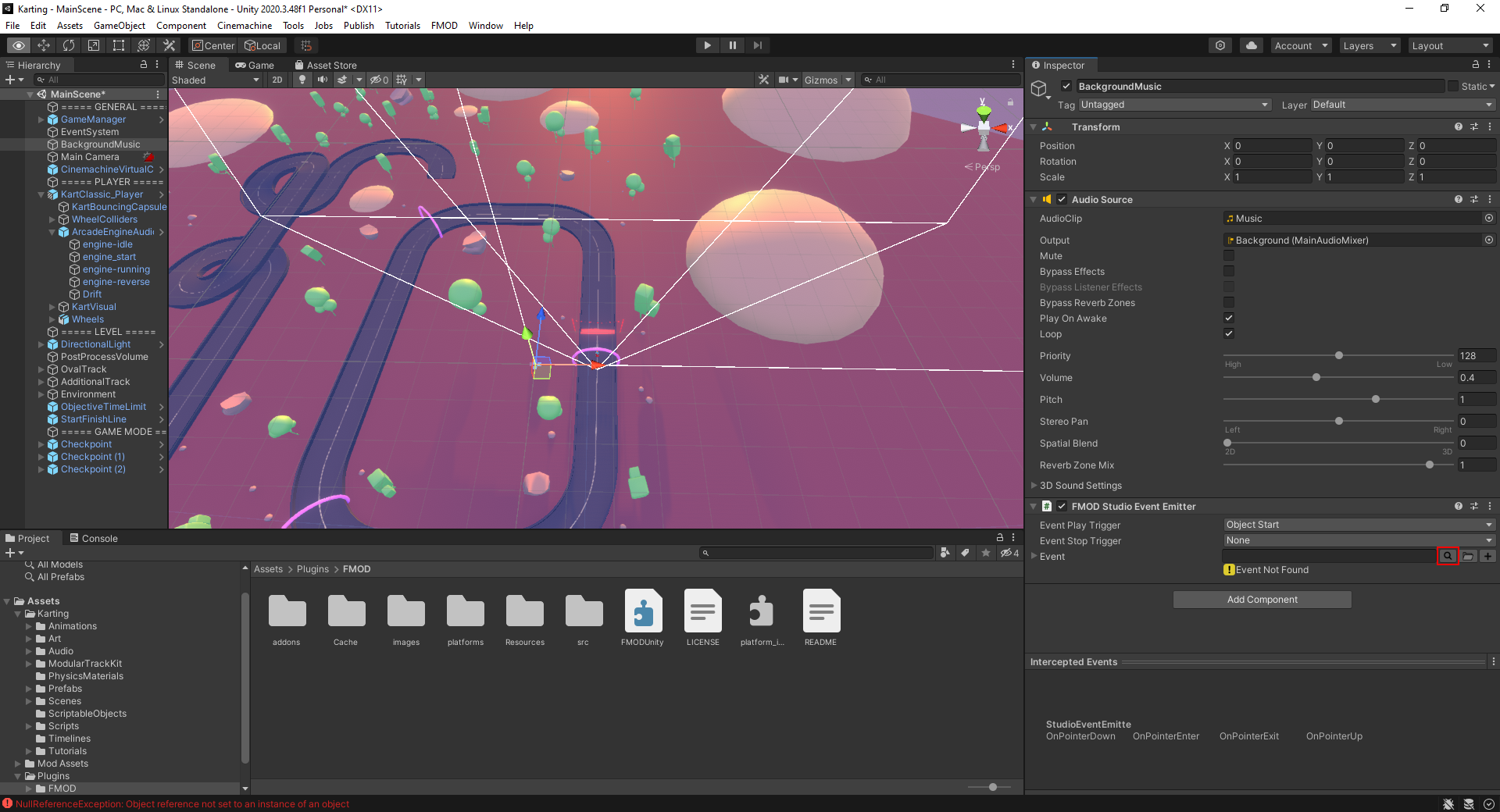Select the Move tool in toolbar
The image size is (1500, 812).
pos(44,45)
